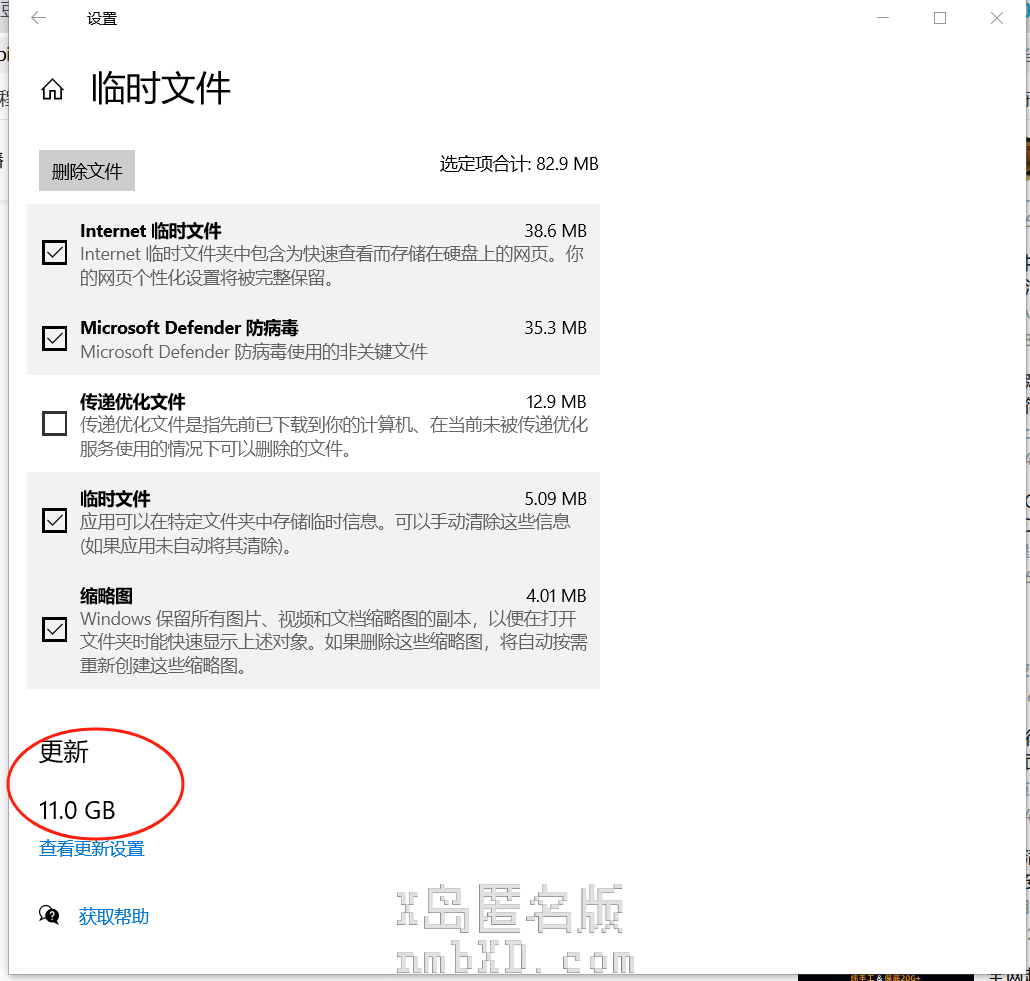Go to Settings home via house icon

click(52, 90)
